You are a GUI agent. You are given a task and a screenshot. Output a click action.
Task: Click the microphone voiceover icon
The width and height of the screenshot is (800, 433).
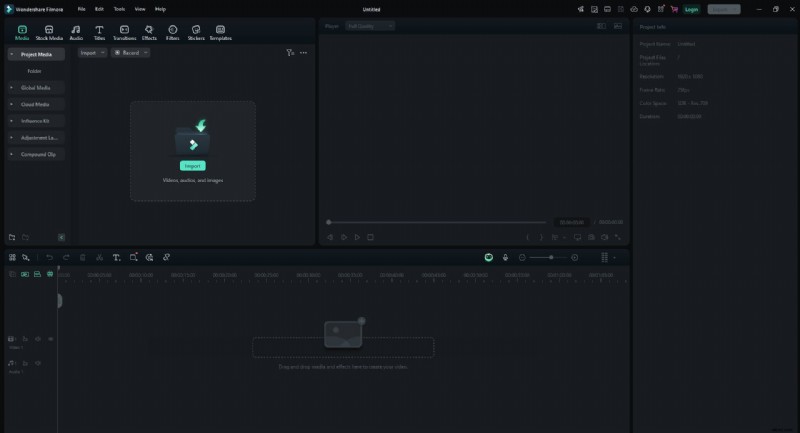[505, 257]
